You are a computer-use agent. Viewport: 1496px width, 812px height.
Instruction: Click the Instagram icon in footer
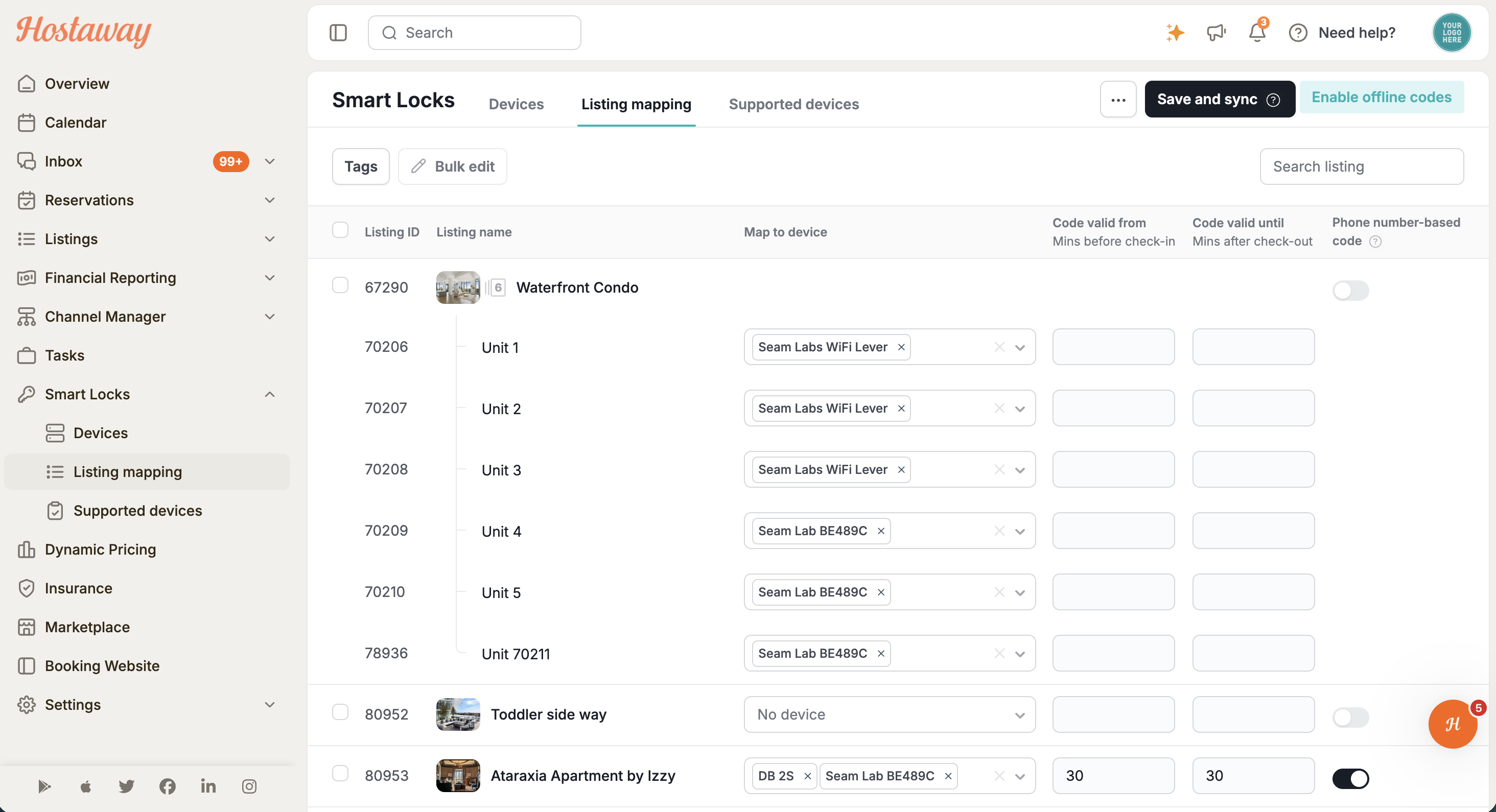click(x=249, y=786)
